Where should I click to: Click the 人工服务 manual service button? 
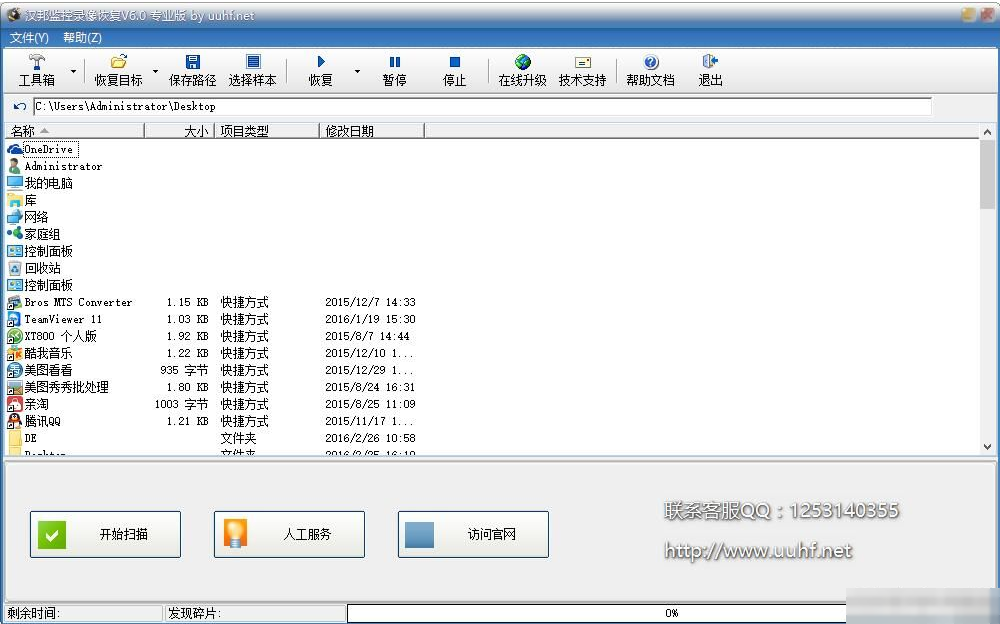tap(289, 534)
